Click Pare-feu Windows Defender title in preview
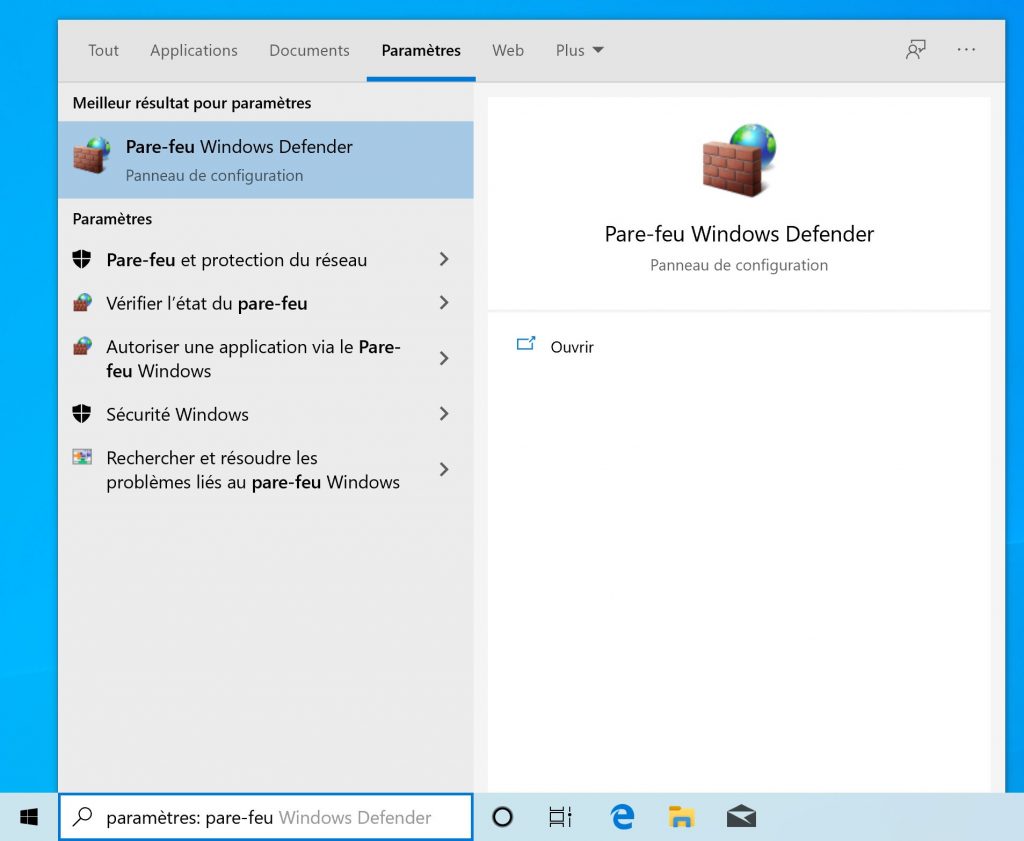1024x841 pixels. [x=739, y=234]
